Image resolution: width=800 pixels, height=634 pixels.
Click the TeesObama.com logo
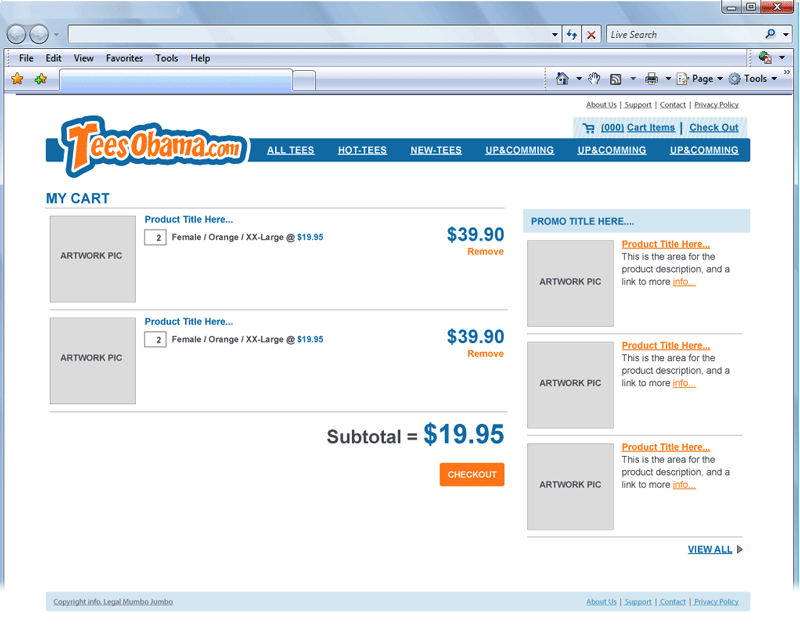pyautogui.click(x=154, y=146)
